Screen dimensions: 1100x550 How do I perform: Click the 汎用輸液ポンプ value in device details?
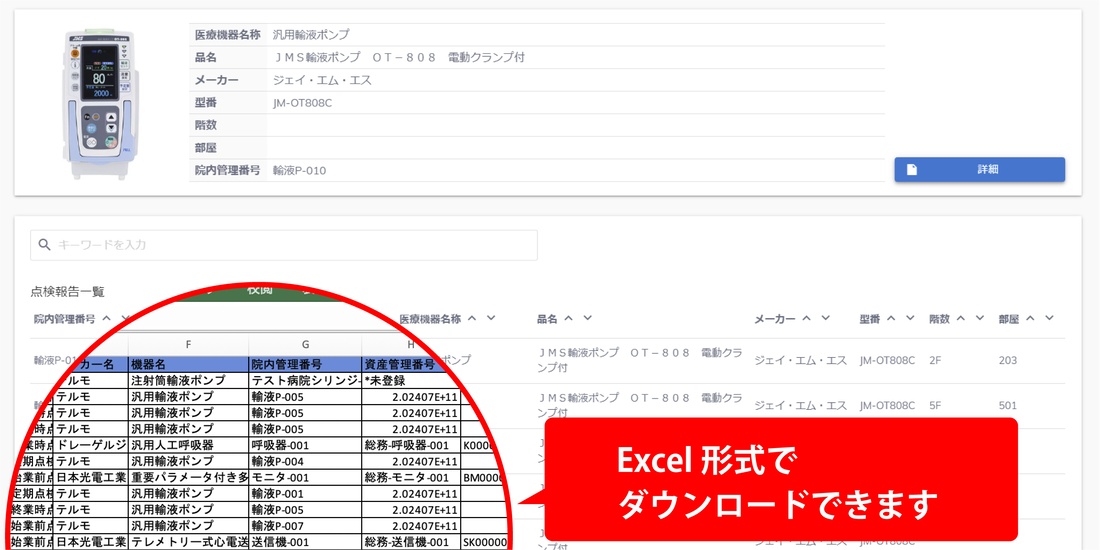pyautogui.click(x=311, y=34)
